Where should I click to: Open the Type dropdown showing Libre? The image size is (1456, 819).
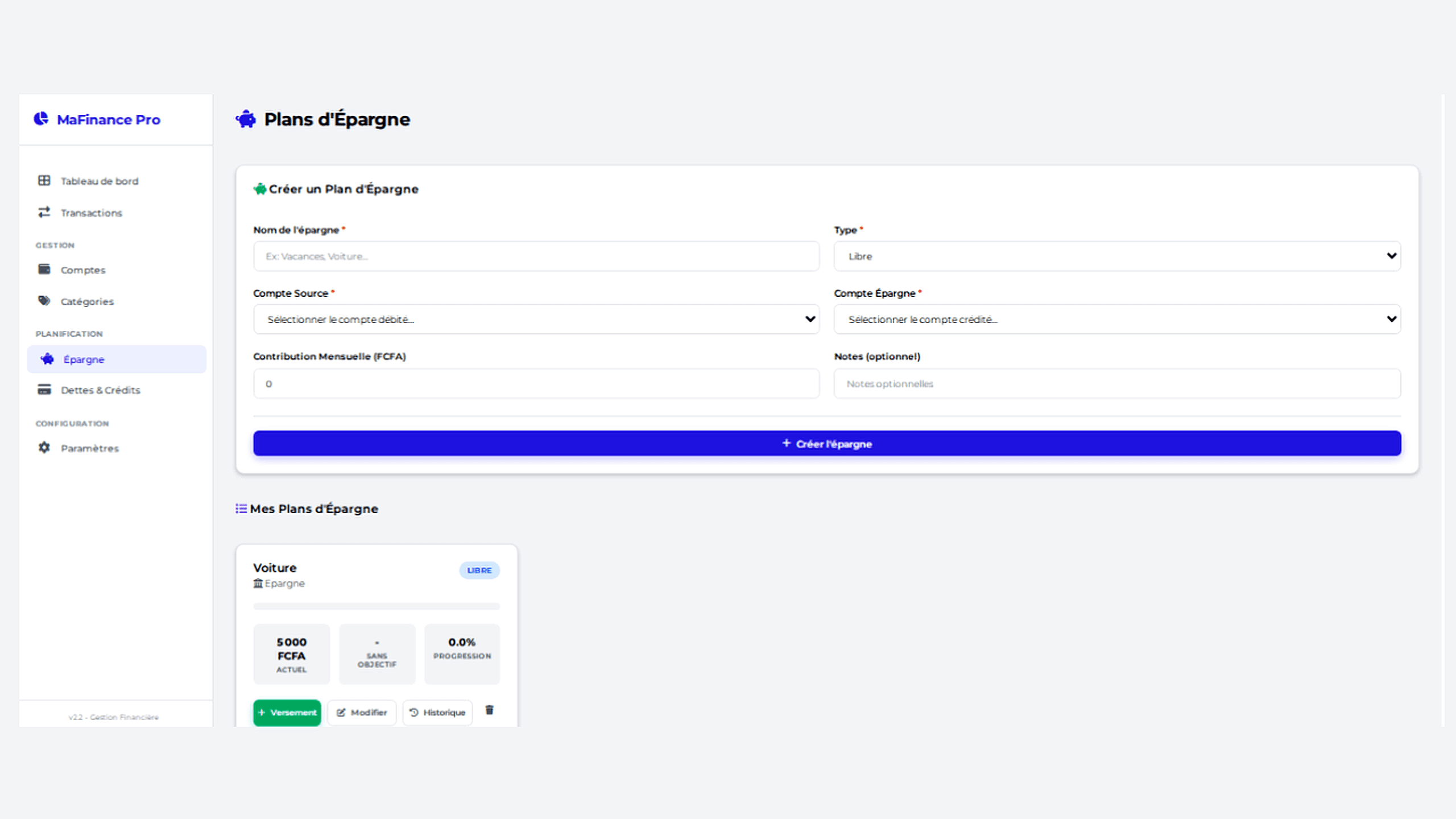[1116, 256]
